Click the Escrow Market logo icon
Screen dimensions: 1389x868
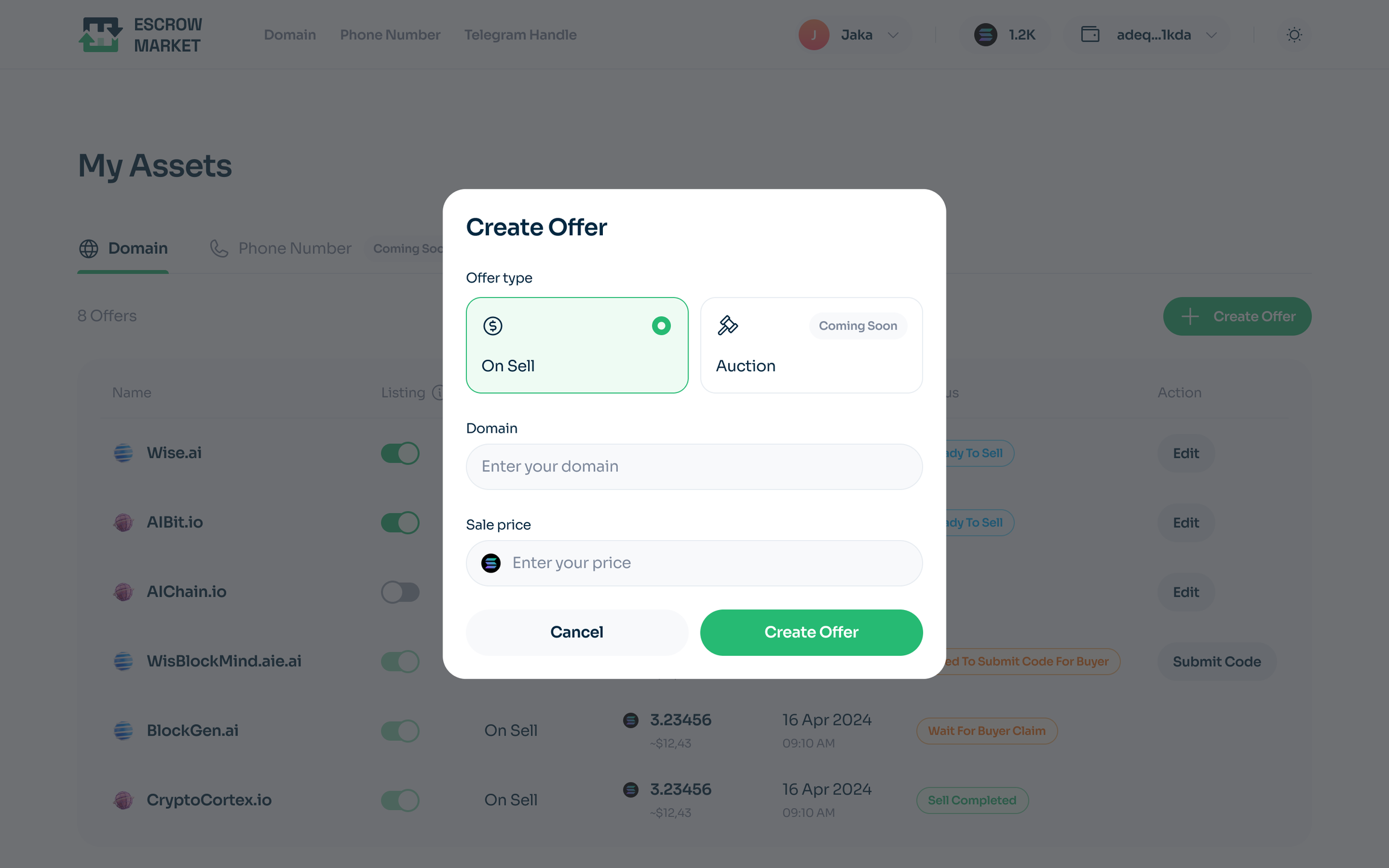point(101,34)
